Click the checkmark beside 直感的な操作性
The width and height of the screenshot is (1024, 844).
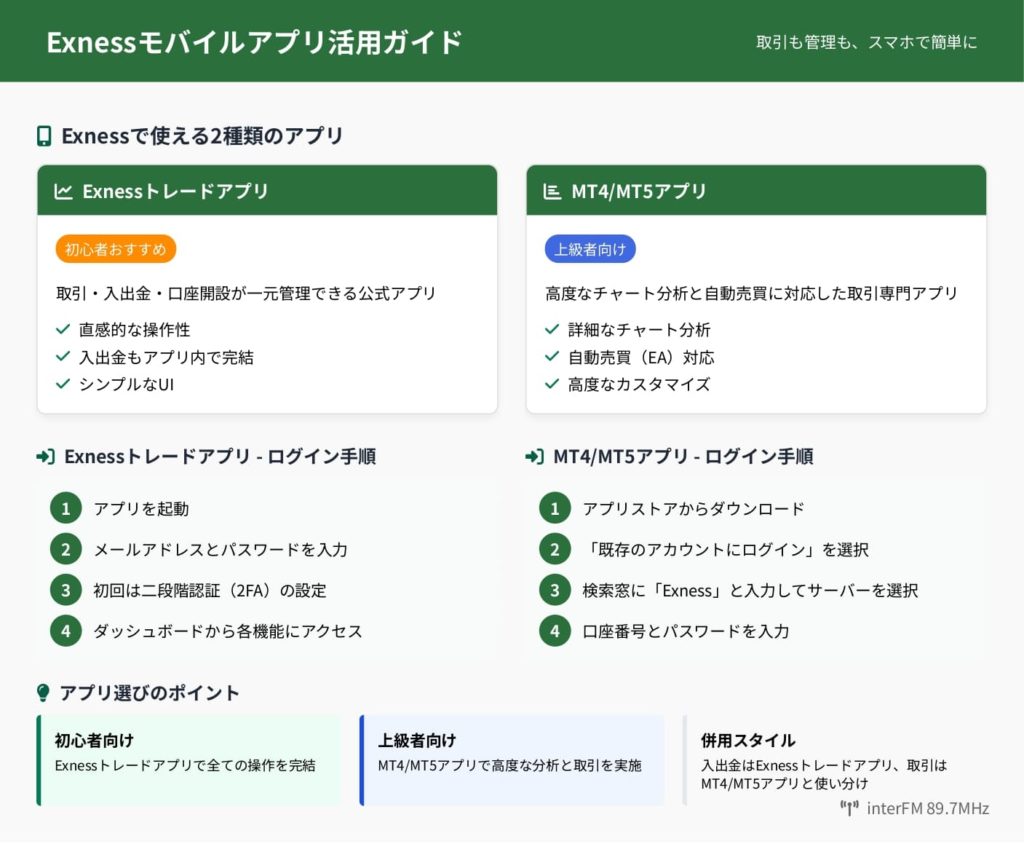click(63, 329)
